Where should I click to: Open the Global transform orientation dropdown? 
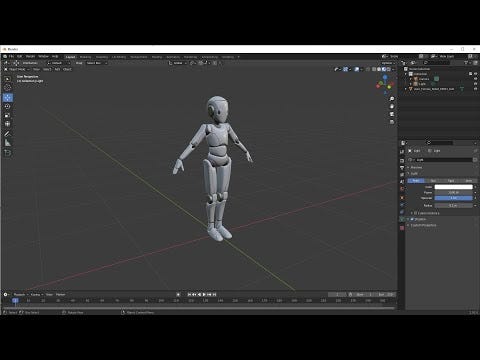(x=177, y=63)
